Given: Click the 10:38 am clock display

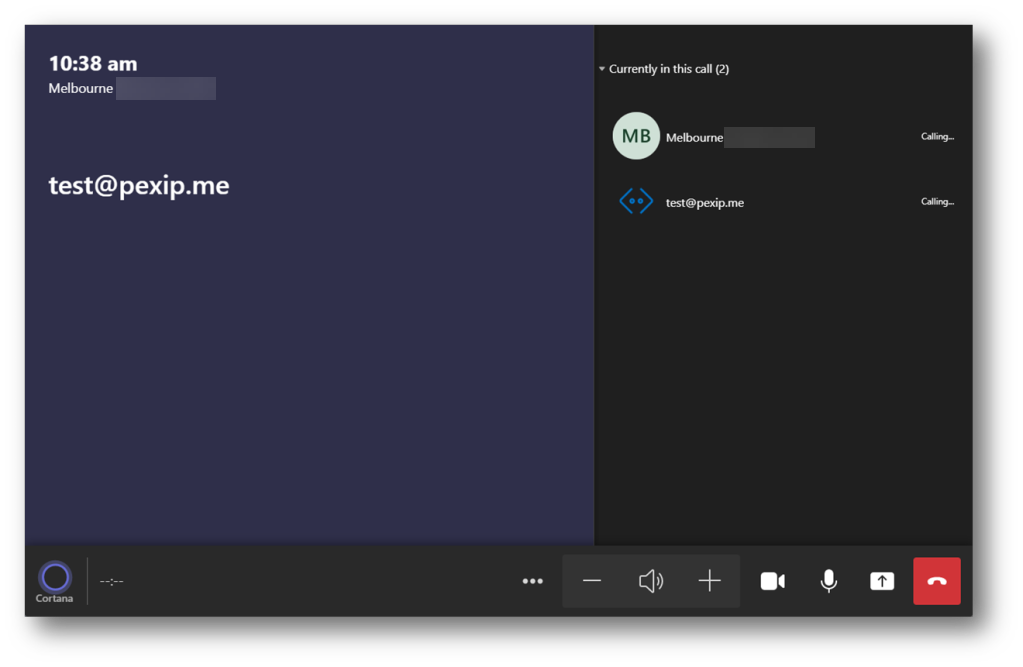Looking at the screenshot, I should click(x=93, y=64).
